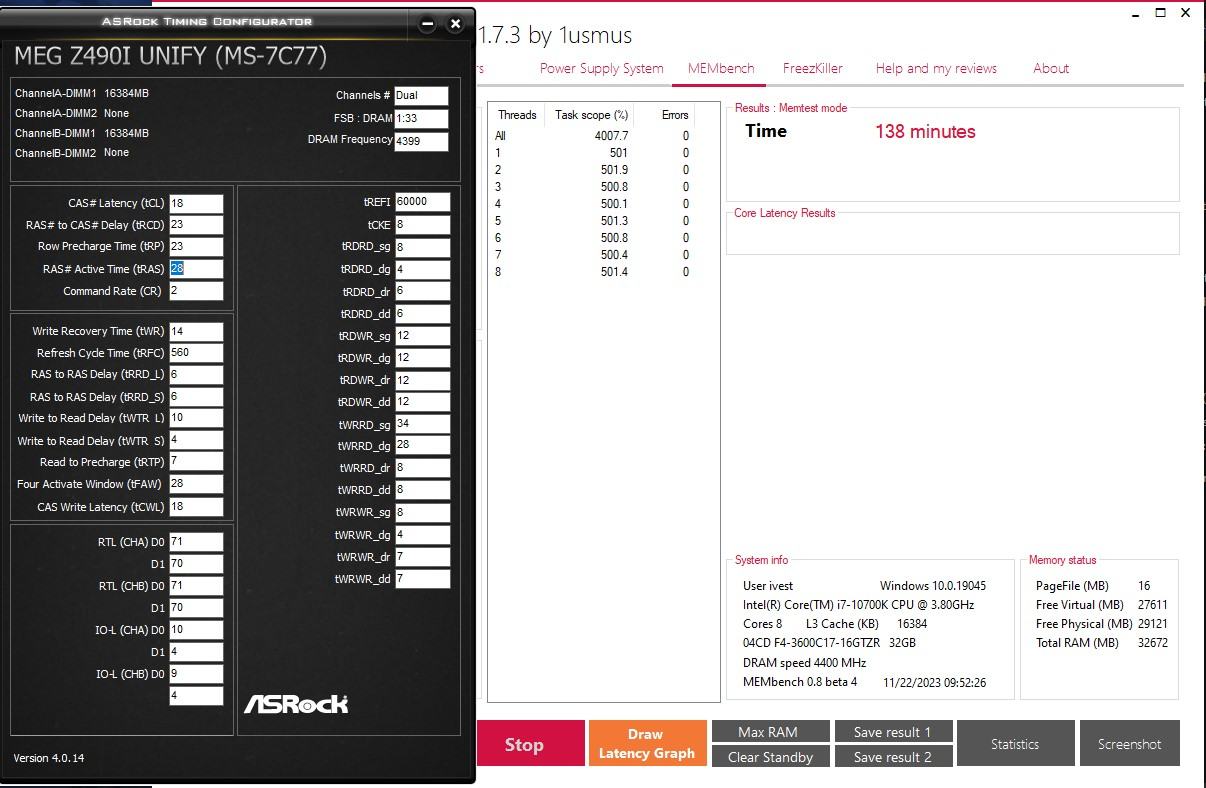
Task: Click the tWRRD_sg value field
Action: click(422, 424)
